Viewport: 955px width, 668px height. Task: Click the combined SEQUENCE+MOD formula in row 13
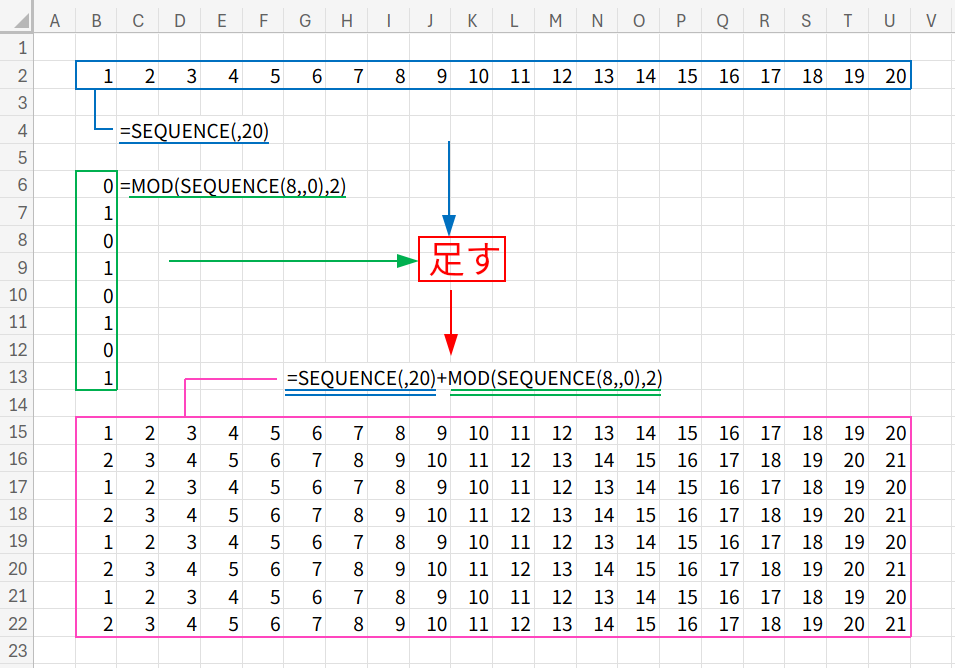point(474,379)
